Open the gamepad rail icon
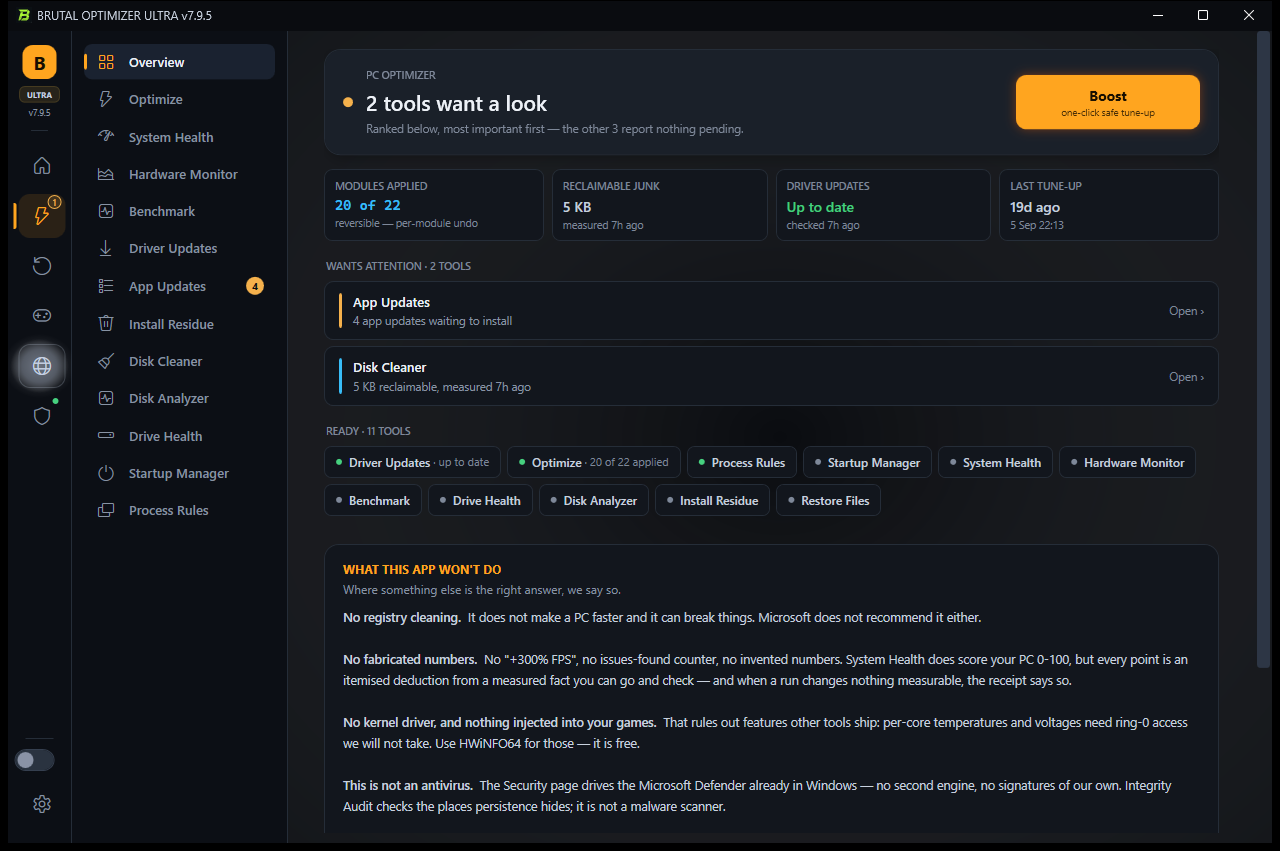 tap(41, 315)
